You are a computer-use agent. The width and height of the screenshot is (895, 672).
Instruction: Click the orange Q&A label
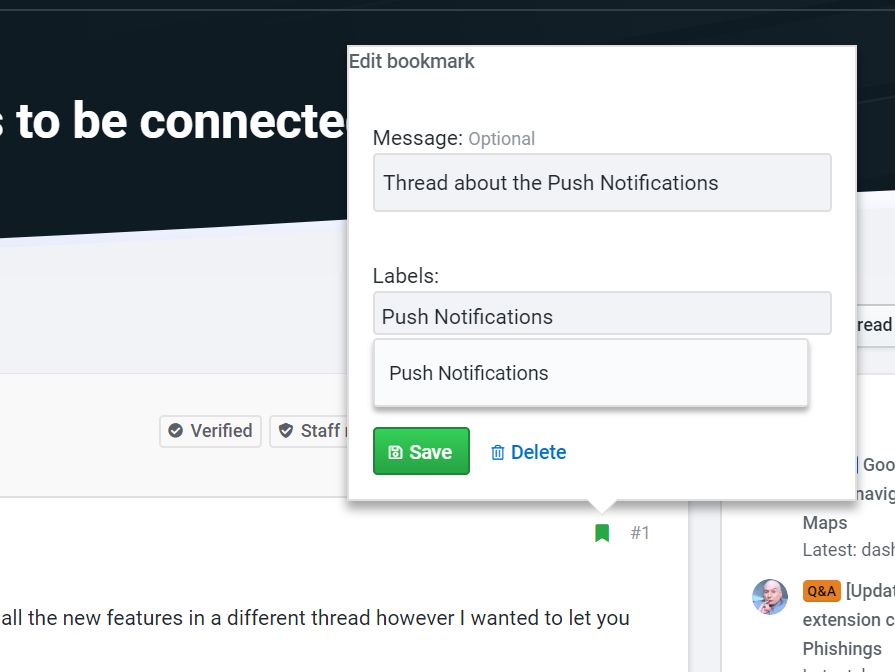821,590
